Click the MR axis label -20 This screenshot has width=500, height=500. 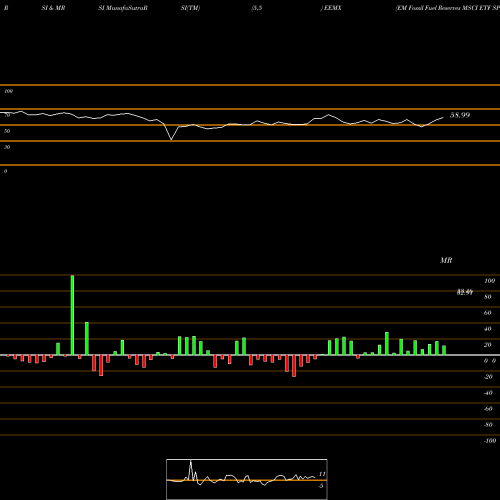tap(488, 377)
